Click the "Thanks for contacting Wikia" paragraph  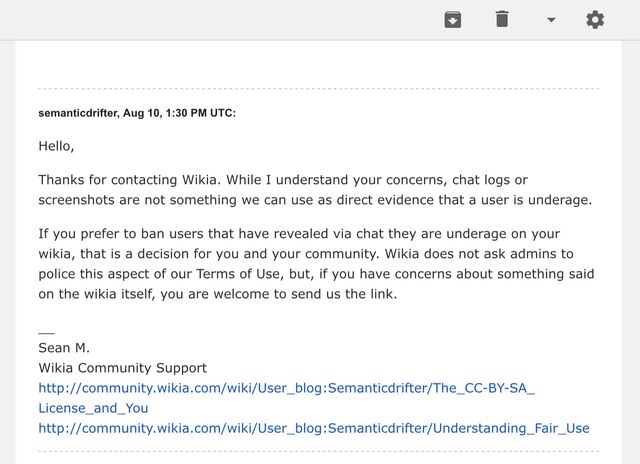tap(315, 190)
